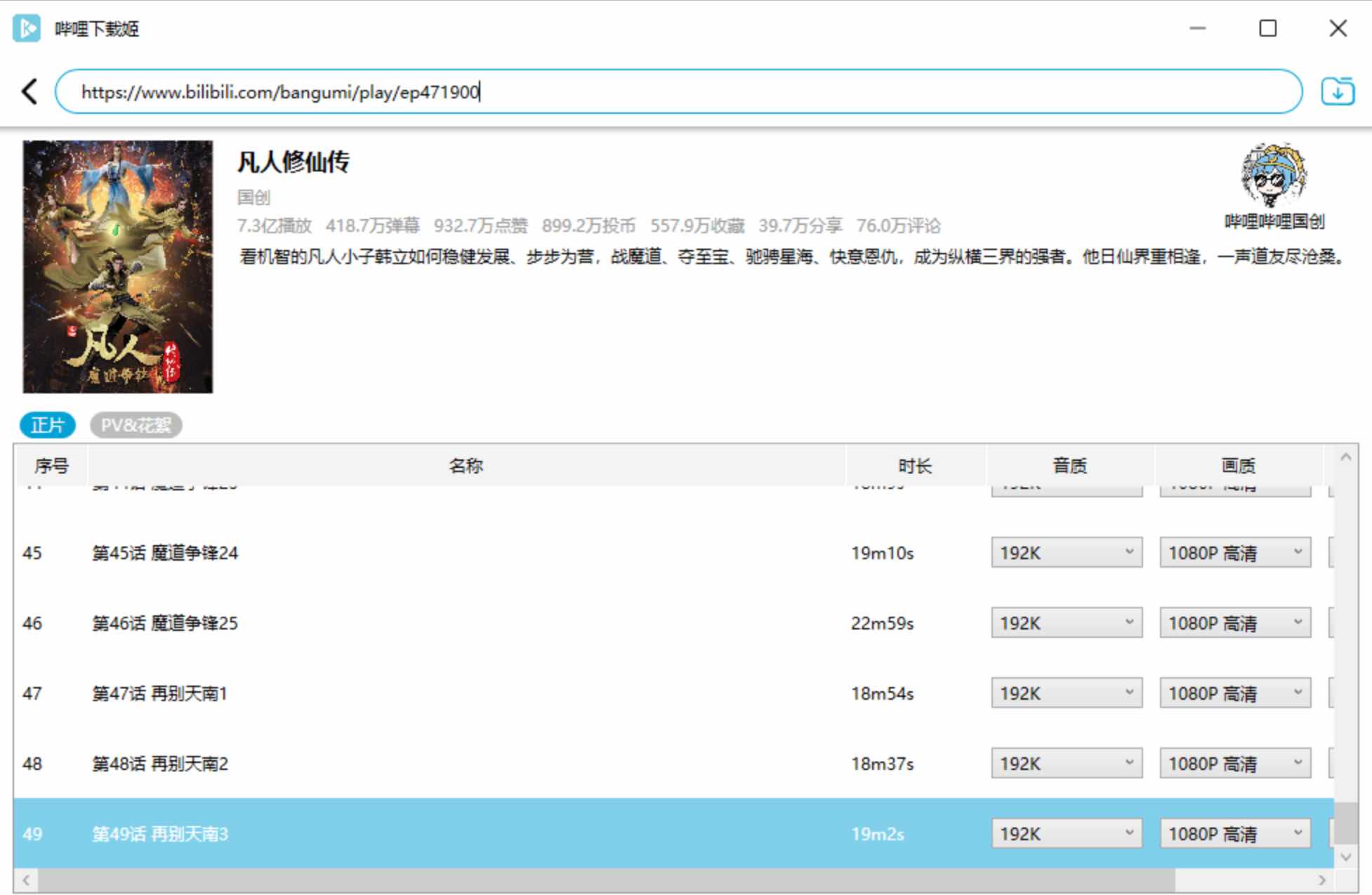Viewport: 1372px width, 895px height.
Task: Open video quality dropdown for episode 49
Action: (x=1235, y=833)
